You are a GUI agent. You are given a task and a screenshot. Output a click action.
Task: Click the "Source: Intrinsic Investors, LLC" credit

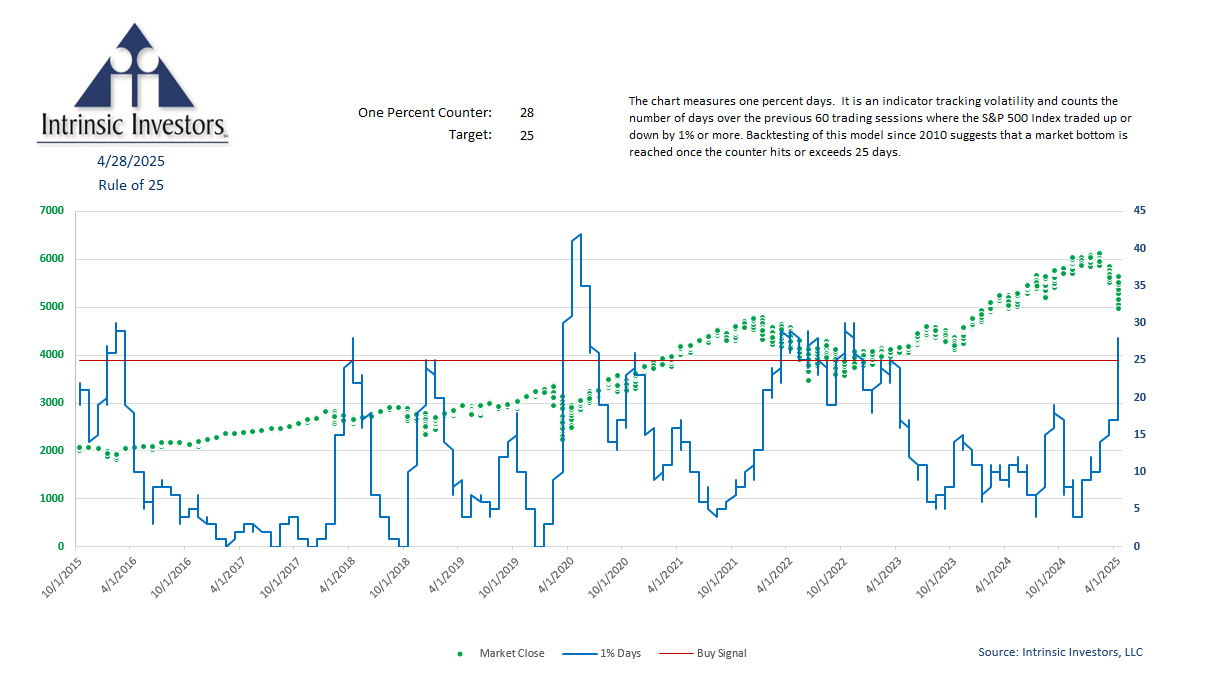pos(1060,652)
